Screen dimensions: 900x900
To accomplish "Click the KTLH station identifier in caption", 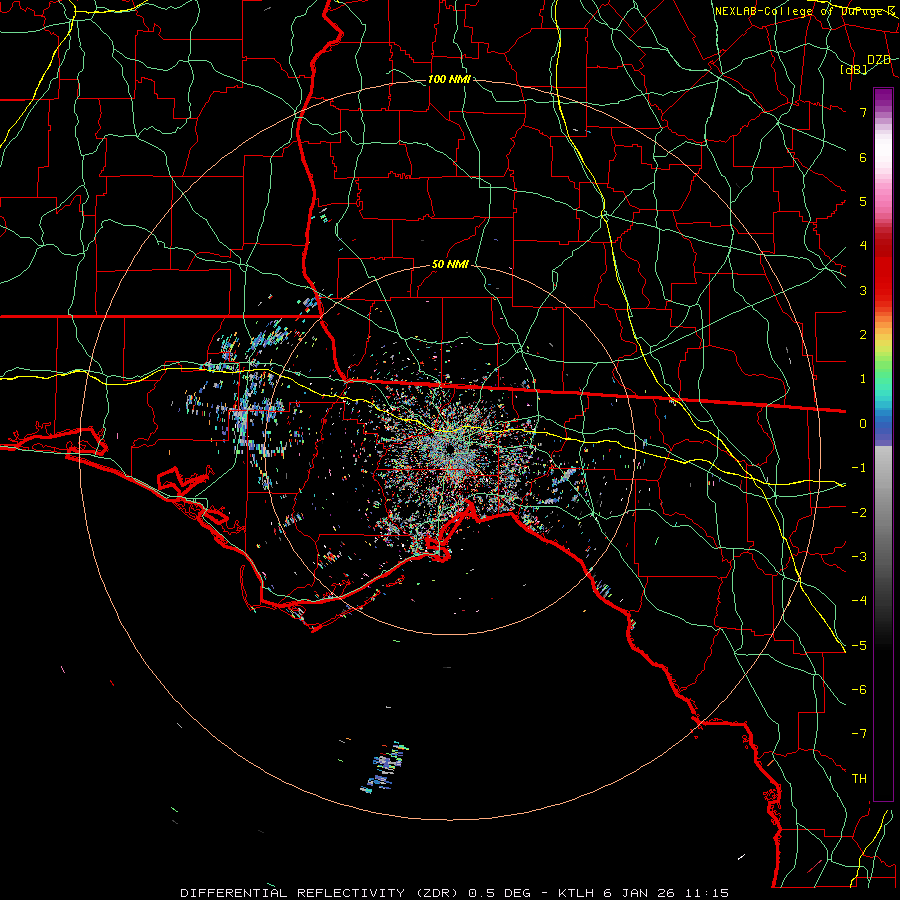I will (574, 893).
